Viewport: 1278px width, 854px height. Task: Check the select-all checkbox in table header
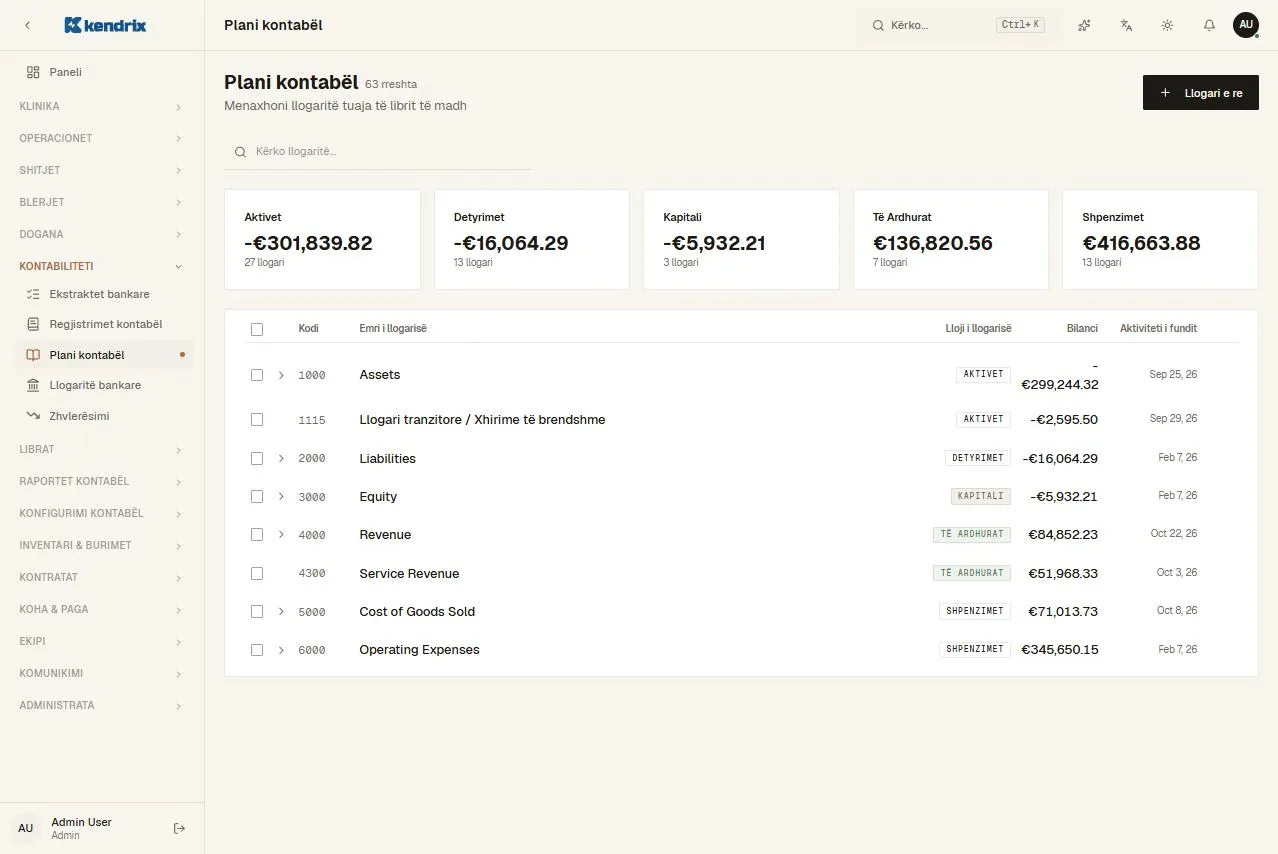pos(257,329)
